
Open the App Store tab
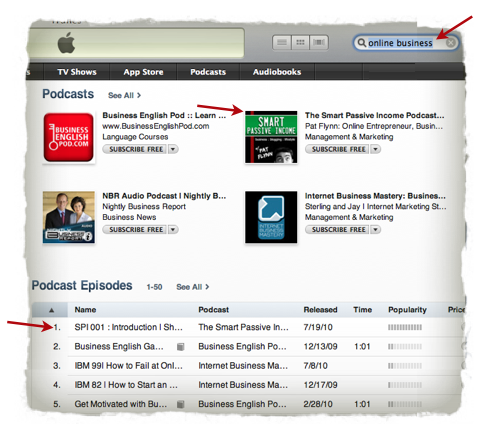pyautogui.click(x=143, y=72)
